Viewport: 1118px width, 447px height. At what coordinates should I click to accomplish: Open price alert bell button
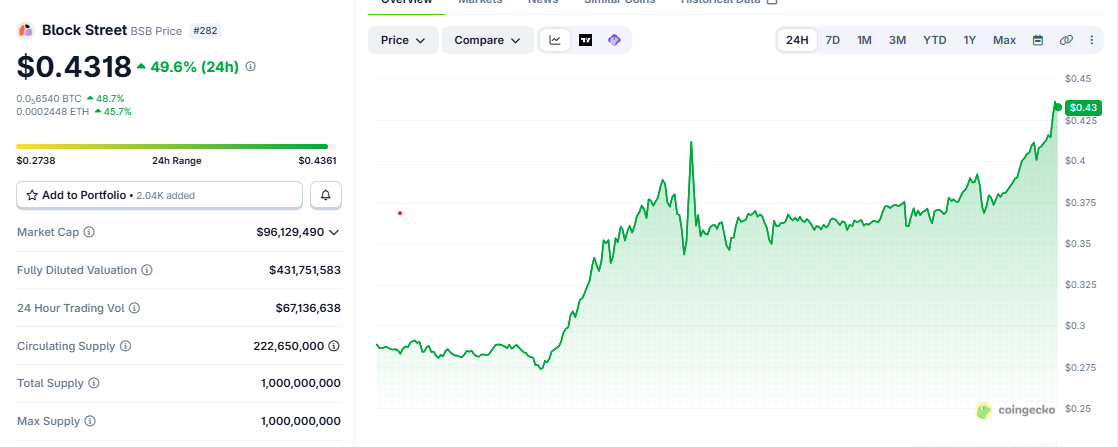326,195
